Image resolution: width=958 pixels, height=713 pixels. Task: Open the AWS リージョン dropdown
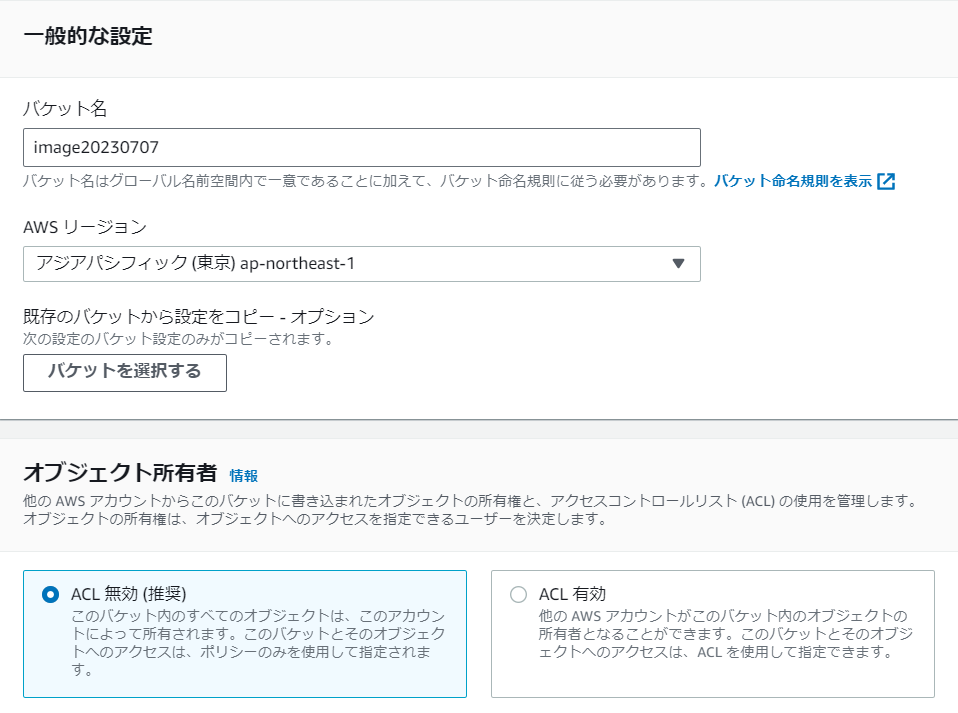[362, 264]
